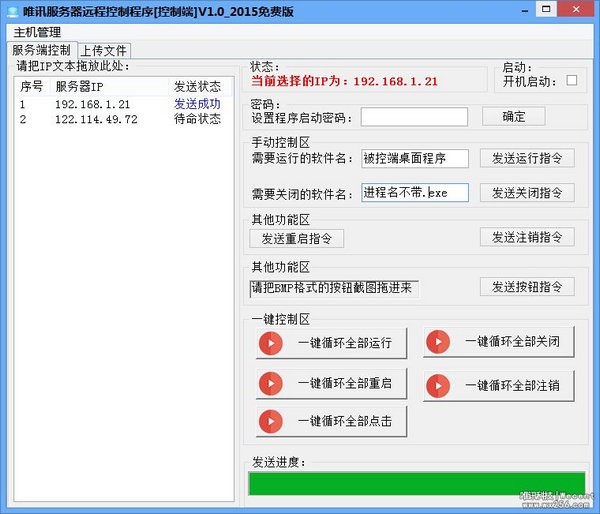Screen dimensions: 600x514
Task: Focus the 设置程序启动密码 input field
Action: click(414, 117)
